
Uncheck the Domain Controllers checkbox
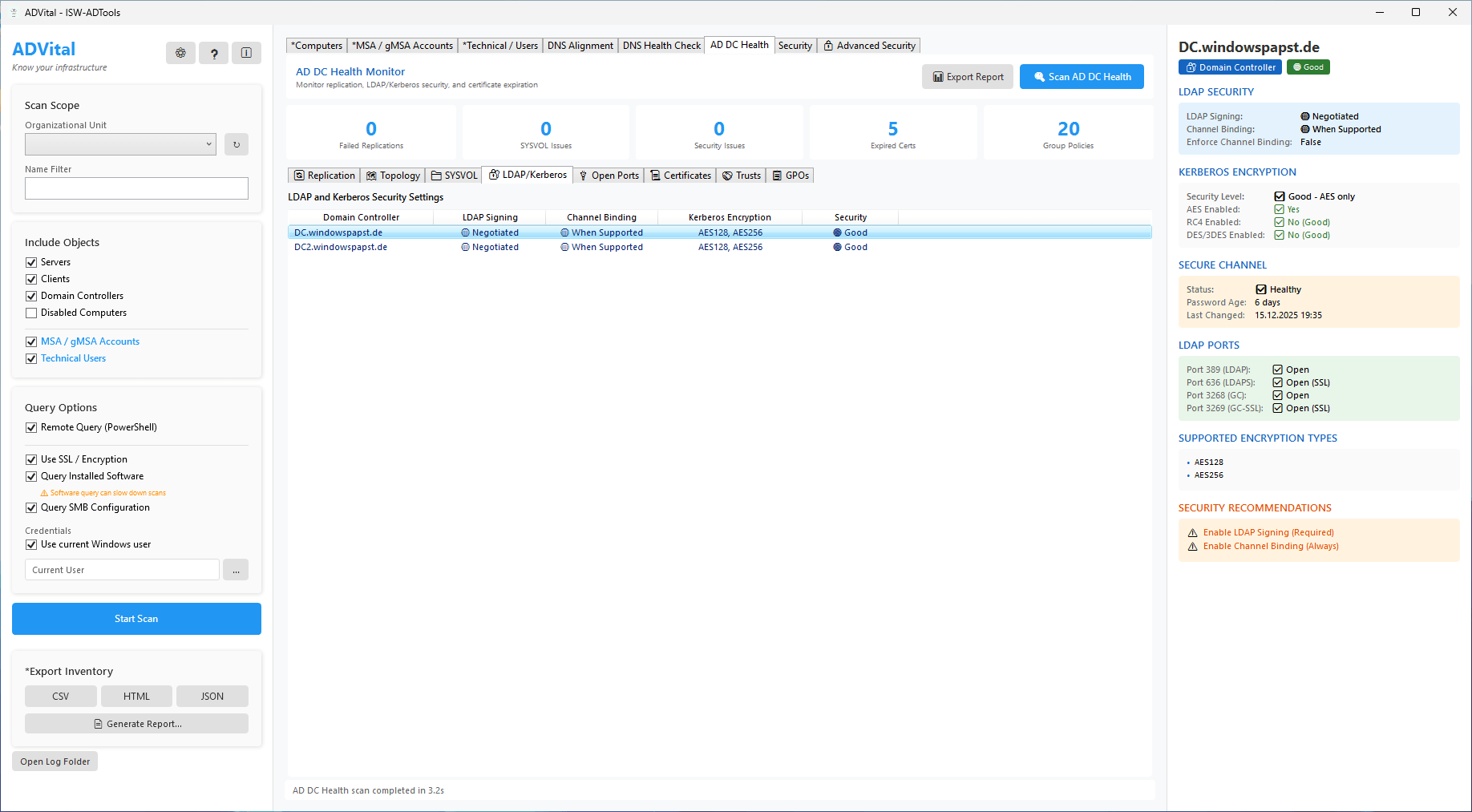tap(31, 296)
